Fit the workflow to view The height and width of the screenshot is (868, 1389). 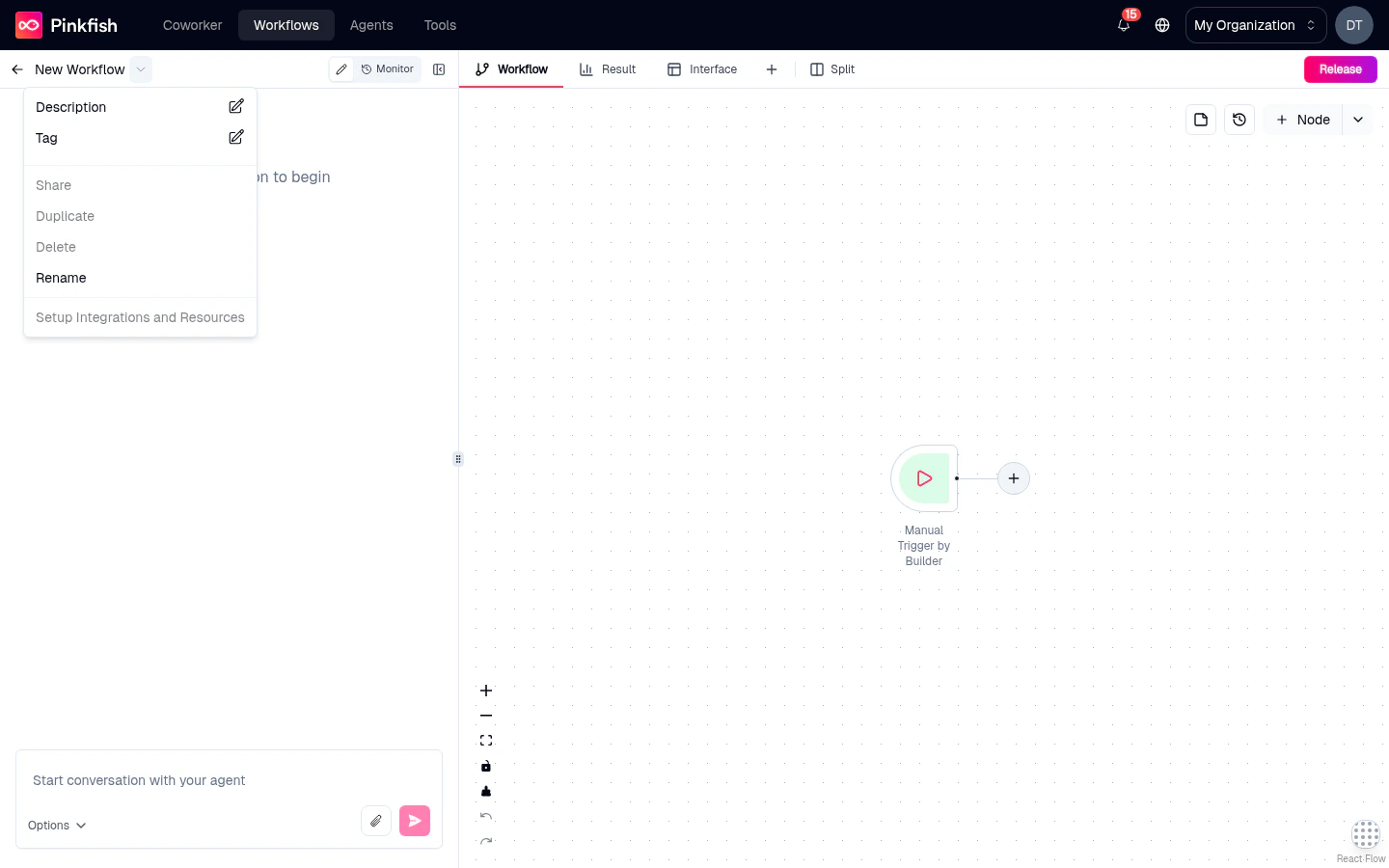click(x=486, y=740)
